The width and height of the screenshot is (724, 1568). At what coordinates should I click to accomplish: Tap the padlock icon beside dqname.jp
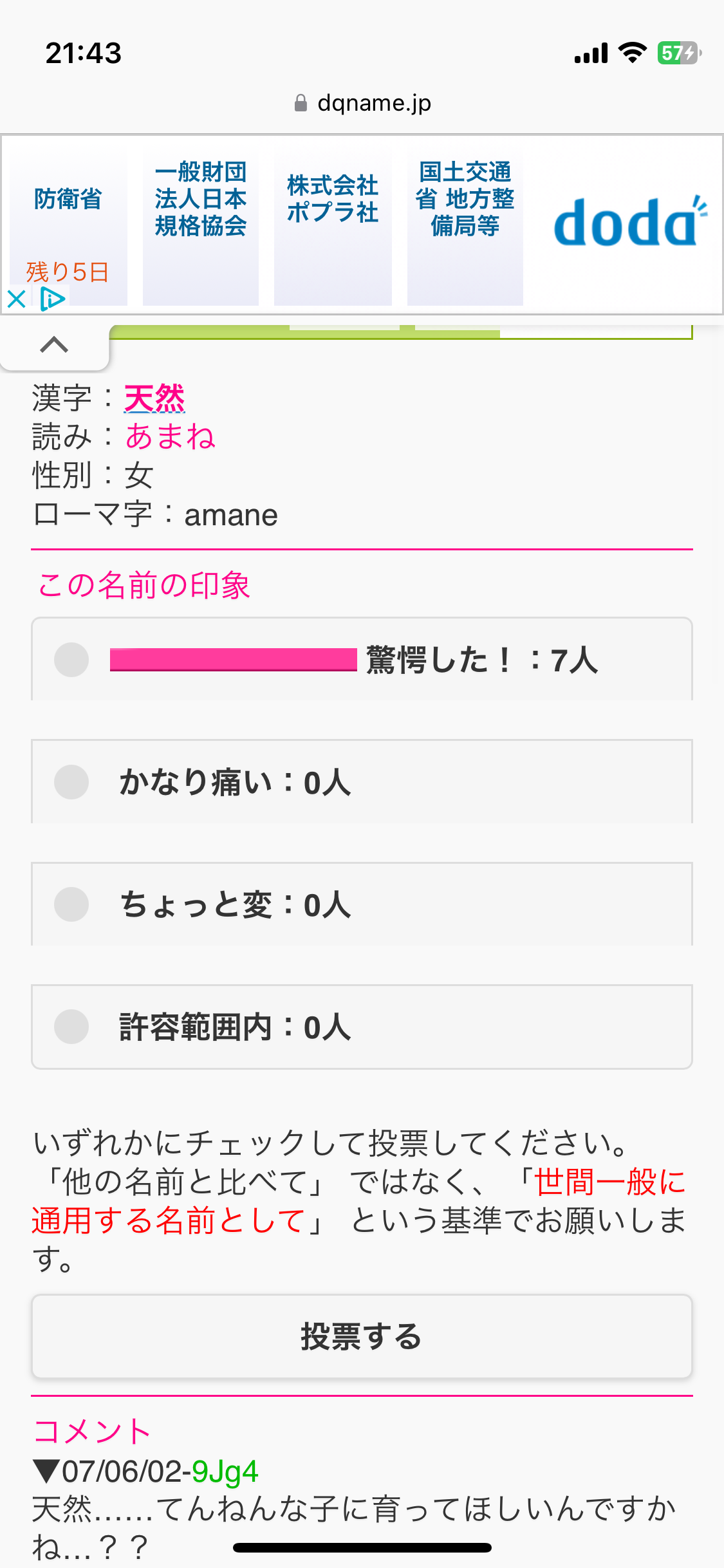[x=301, y=103]
